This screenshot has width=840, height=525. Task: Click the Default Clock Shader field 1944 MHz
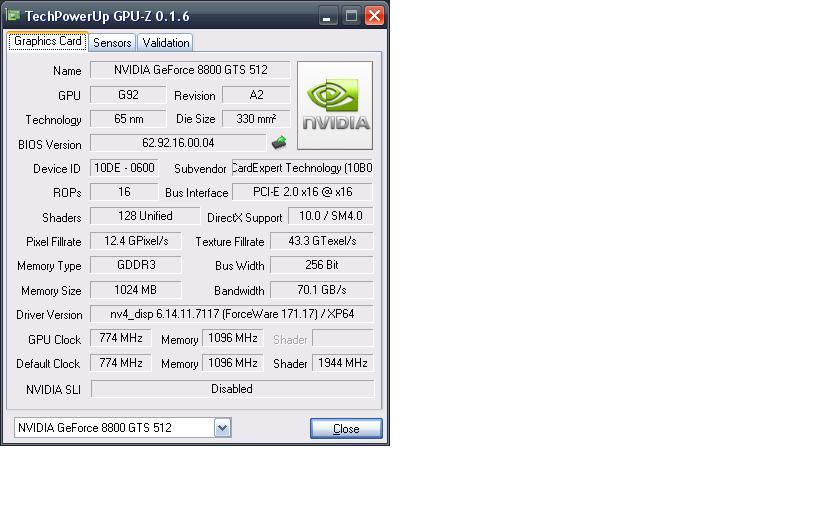coord(343,363)
